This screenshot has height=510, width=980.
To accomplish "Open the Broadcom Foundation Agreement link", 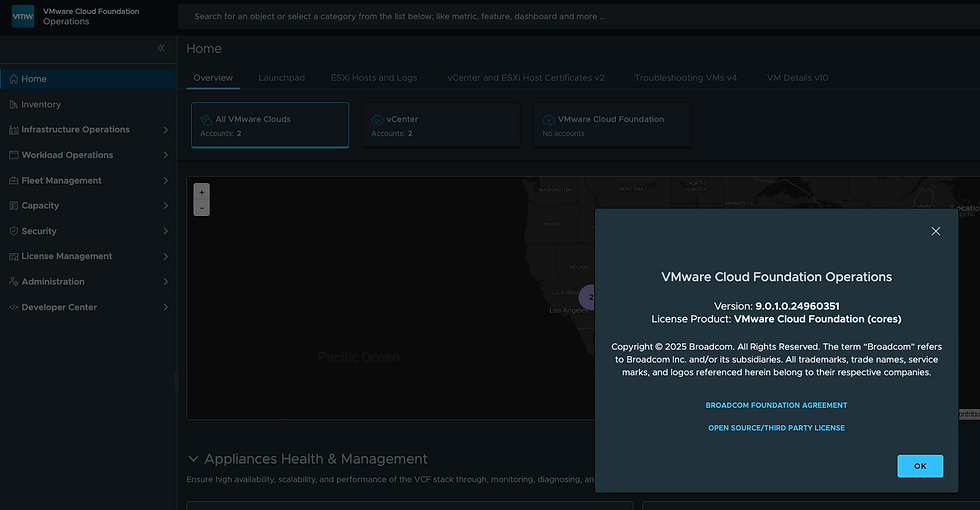I will pyautogui.click(x=776, y=406).
